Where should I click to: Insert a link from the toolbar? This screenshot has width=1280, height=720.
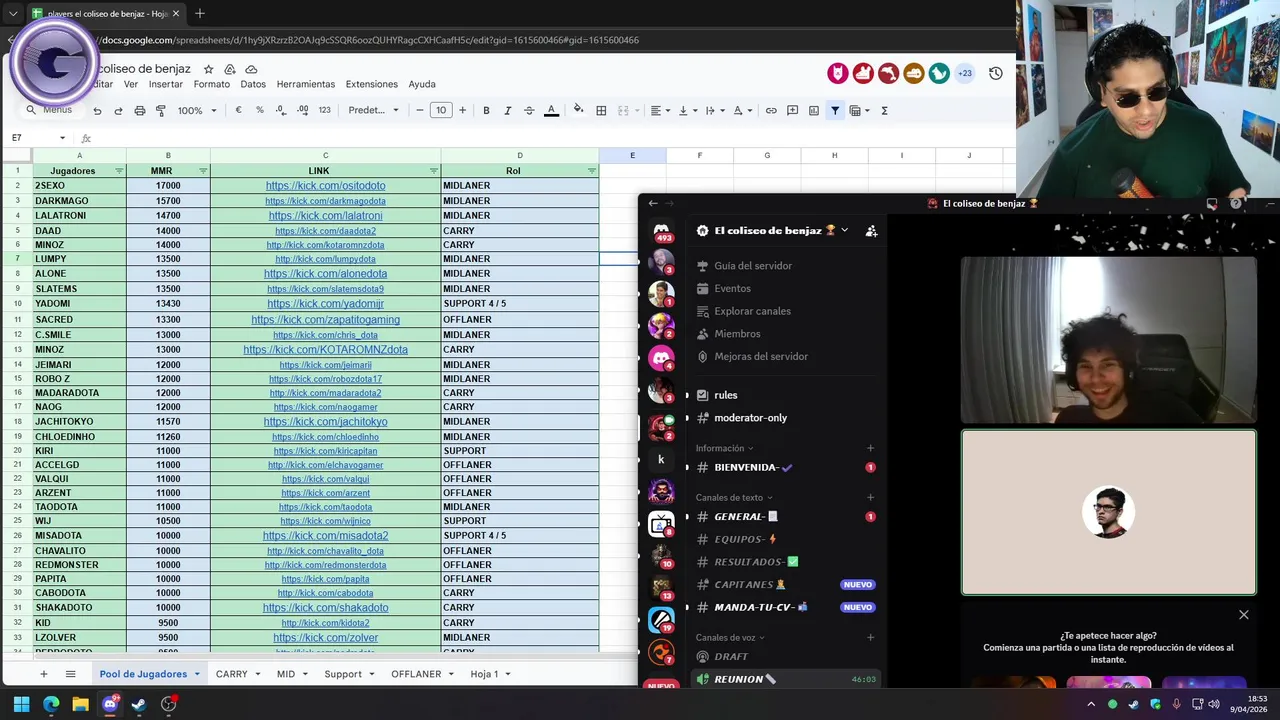(x=771, y=111)
